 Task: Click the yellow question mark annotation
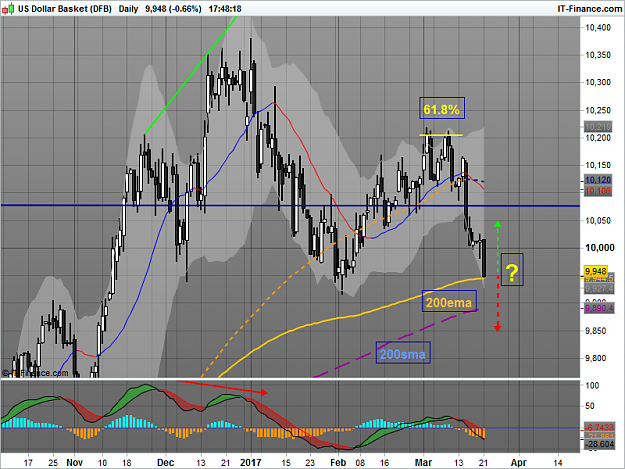pyautogui.click(x=512, y=269)
